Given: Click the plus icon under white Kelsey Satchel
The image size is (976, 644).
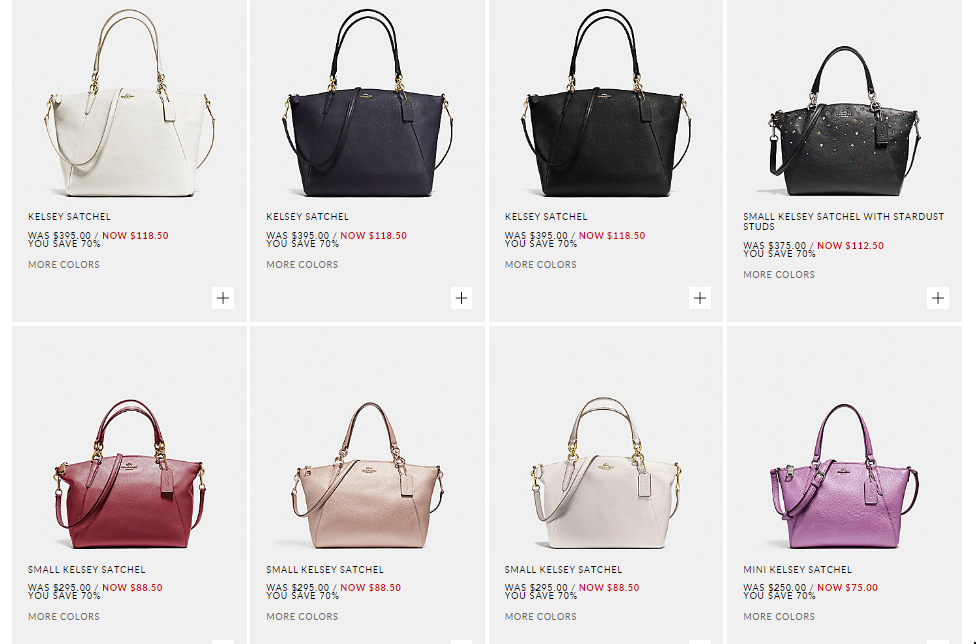Looking at the screenshot, I should coord(223,298).
